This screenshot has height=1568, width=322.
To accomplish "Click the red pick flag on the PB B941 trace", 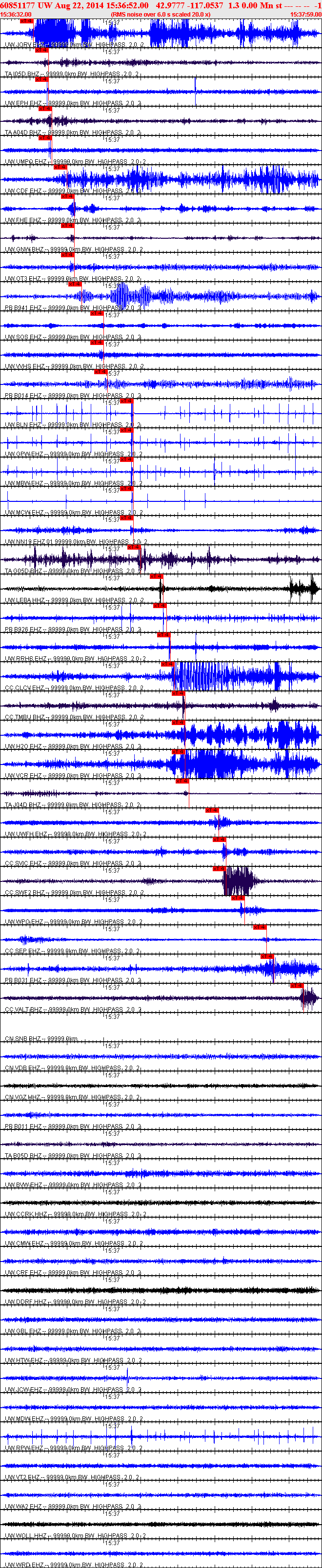I will click(x=74, y=284).
